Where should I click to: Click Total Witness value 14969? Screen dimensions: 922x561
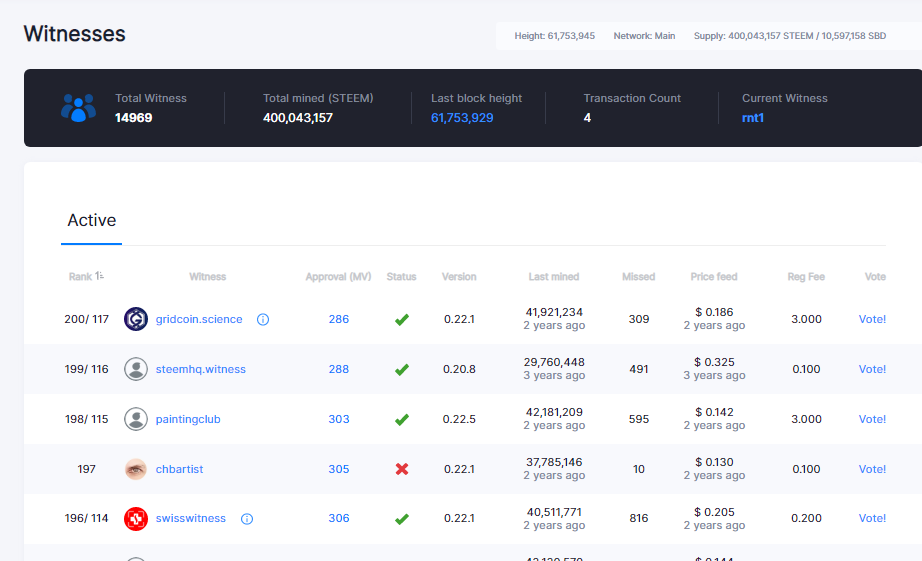pyautogui.click(x=133, y=118)
